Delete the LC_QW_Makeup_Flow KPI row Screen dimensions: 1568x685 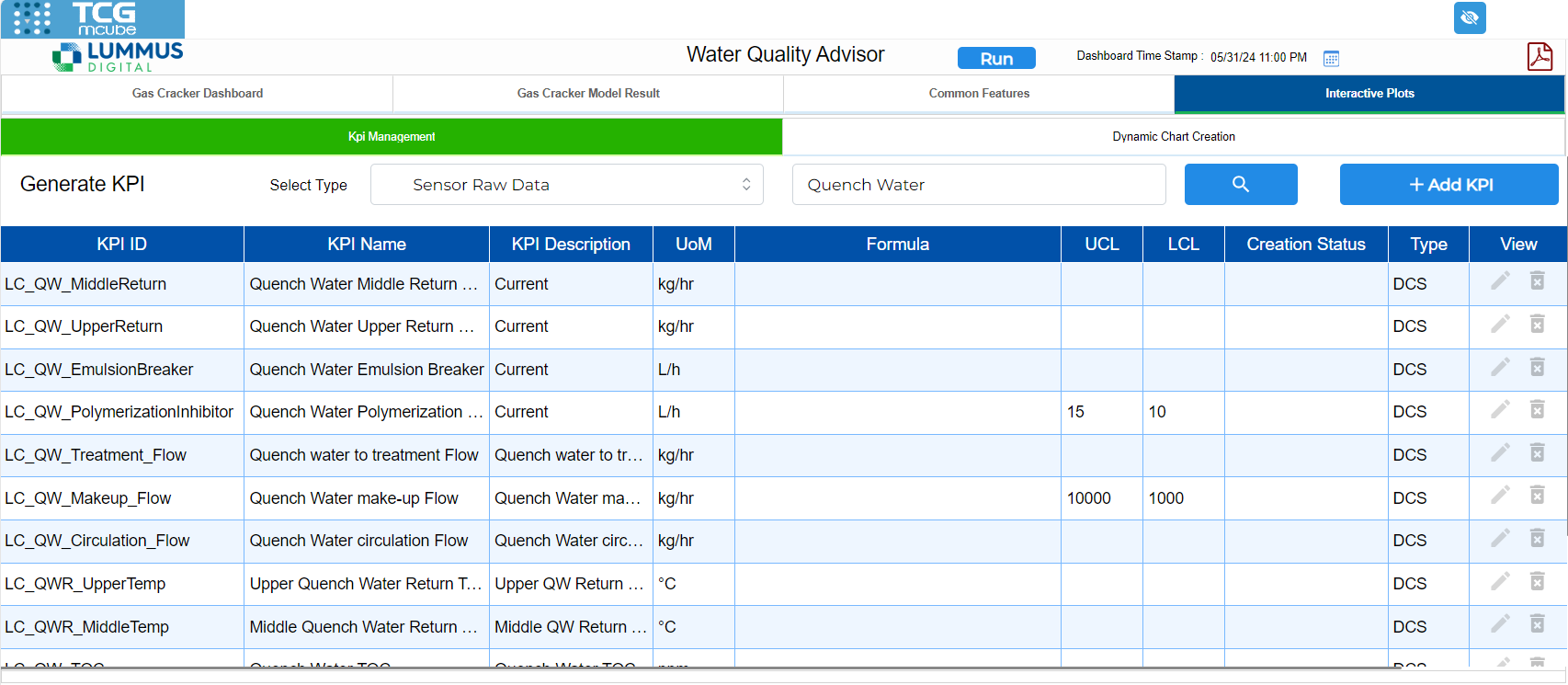coord(1537,496)
